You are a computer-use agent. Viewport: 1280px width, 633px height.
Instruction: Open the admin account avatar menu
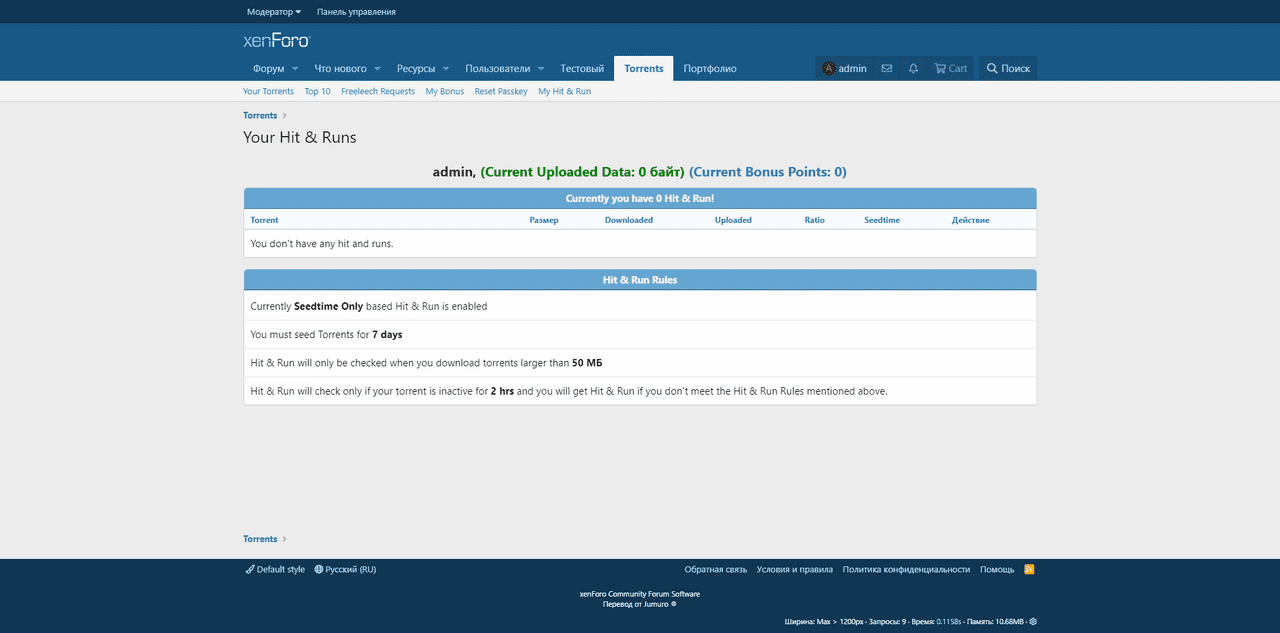click(844, 69)
